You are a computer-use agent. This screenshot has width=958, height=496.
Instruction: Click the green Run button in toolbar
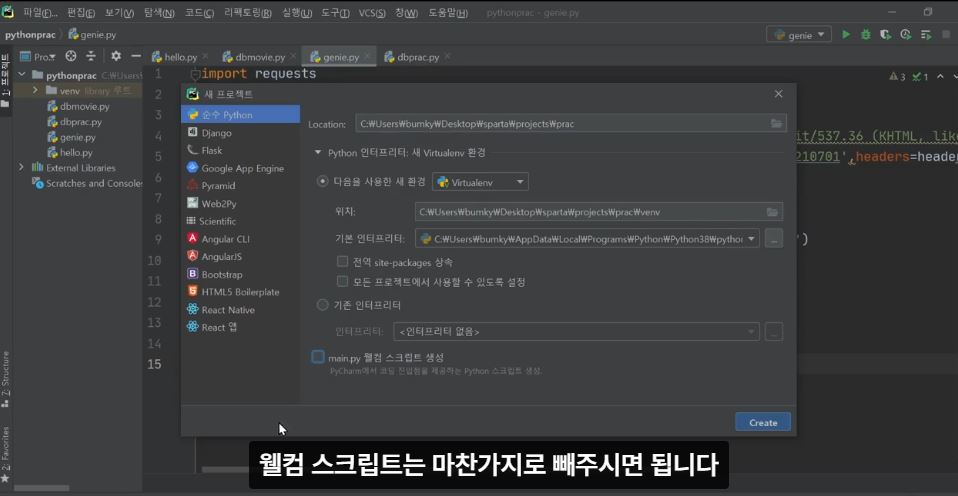click(x=846, y=35)
